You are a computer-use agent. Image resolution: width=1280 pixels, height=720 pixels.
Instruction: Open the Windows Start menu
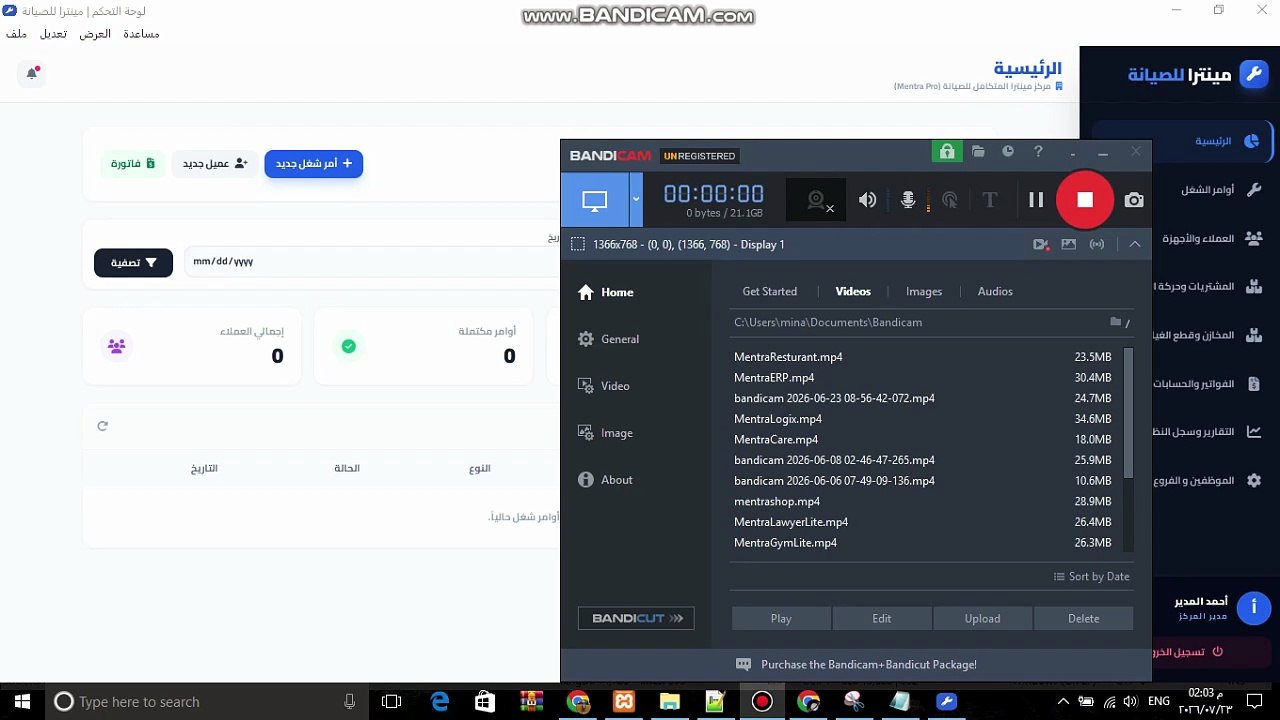point(23,702)
